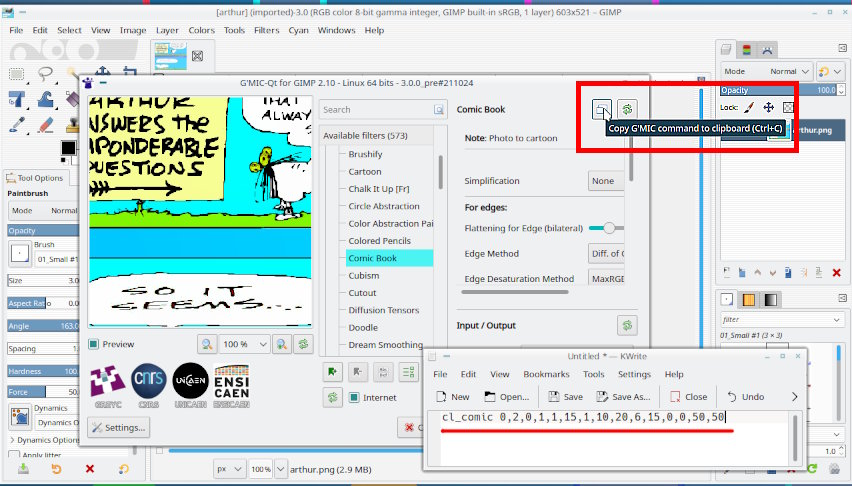Click Open... button in KWrite toolbar
The height and width of the screenshot is (486, 852).
point(506,397)
